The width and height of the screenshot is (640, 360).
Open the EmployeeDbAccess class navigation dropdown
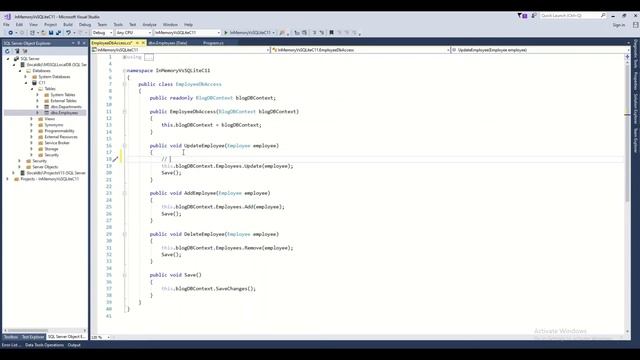[x=361, y=50]
